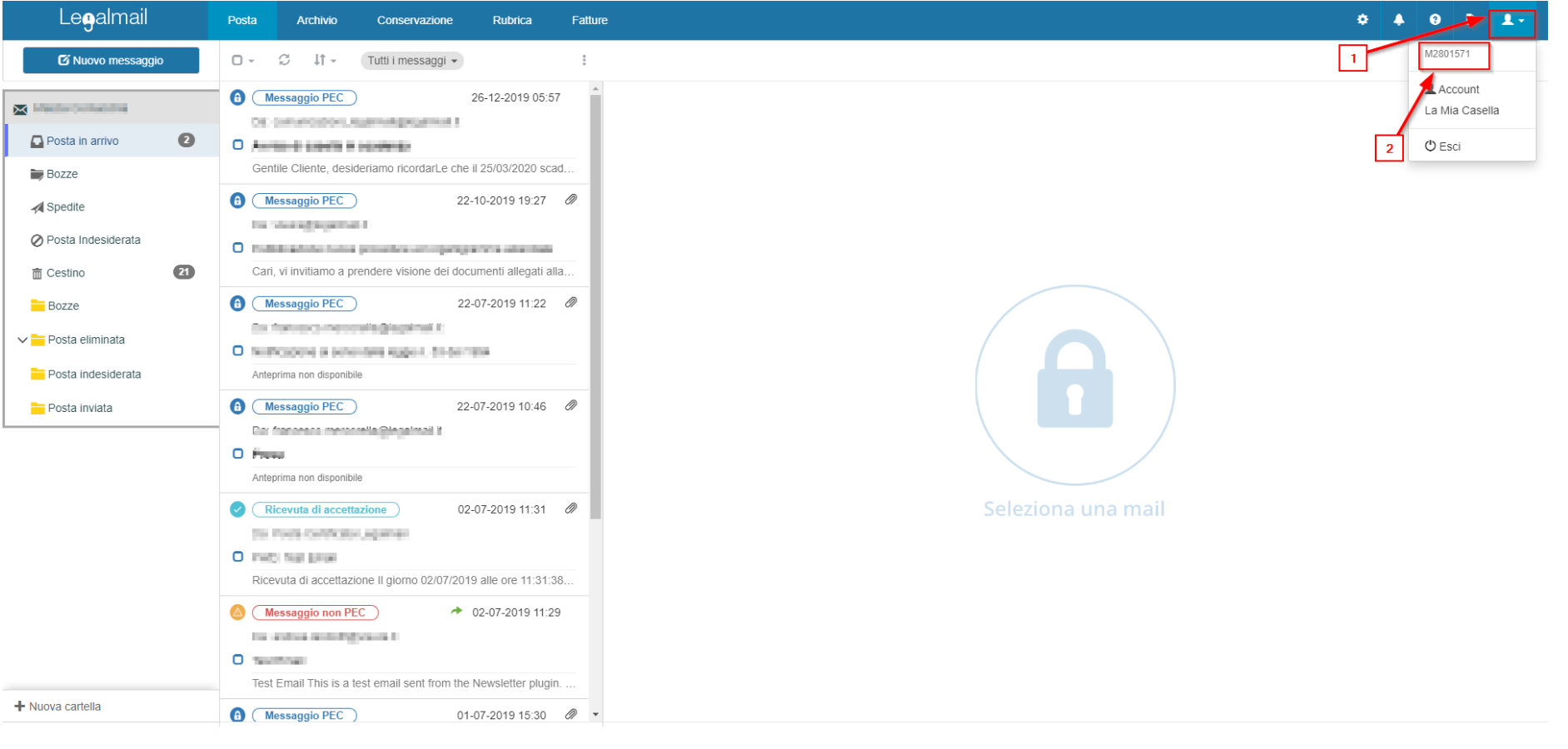Click orange warning icon of non PEC message

[237, 612]
